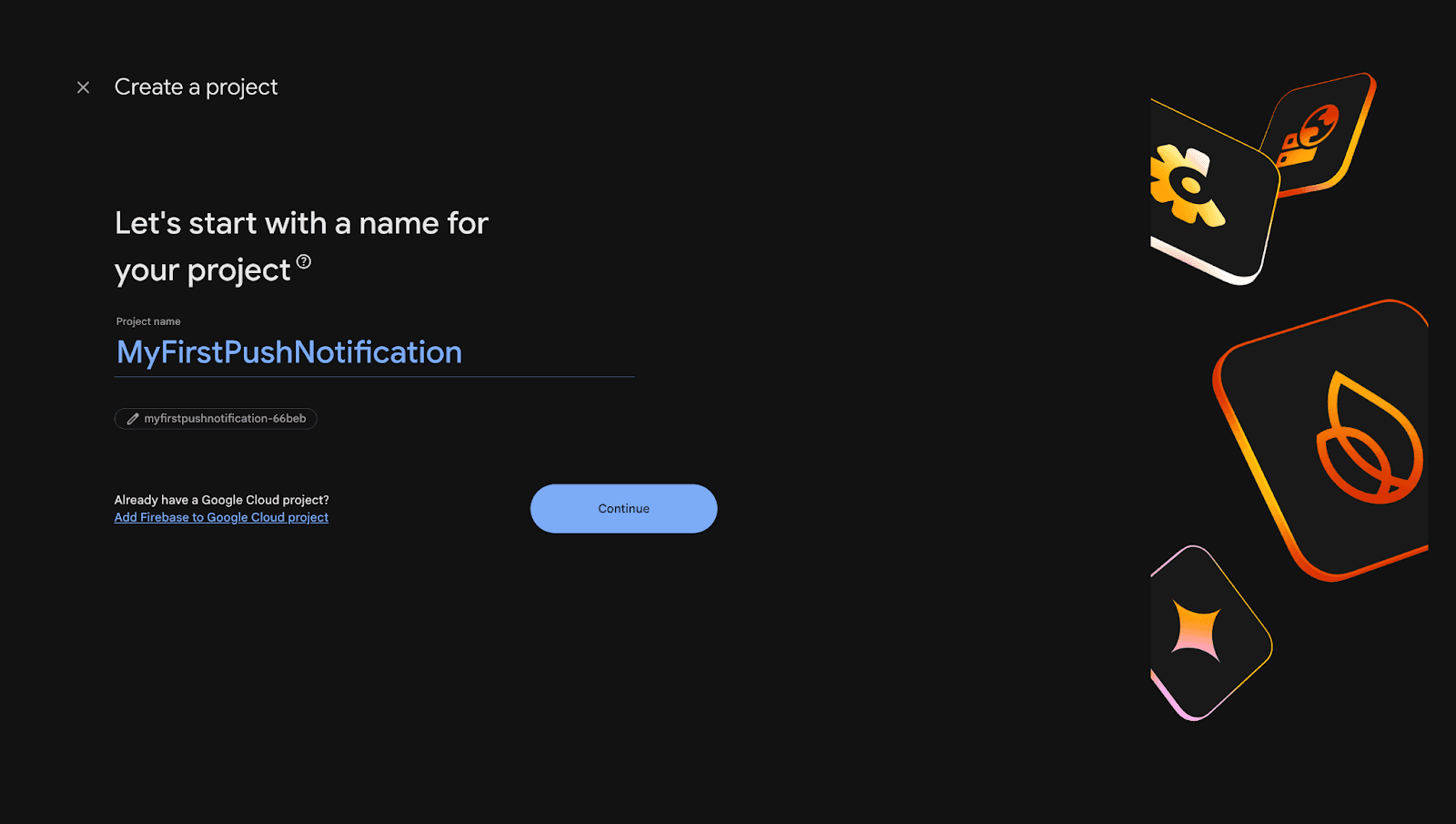
Task: Click the underline beneath the project name field
Action: pos(375,374)
